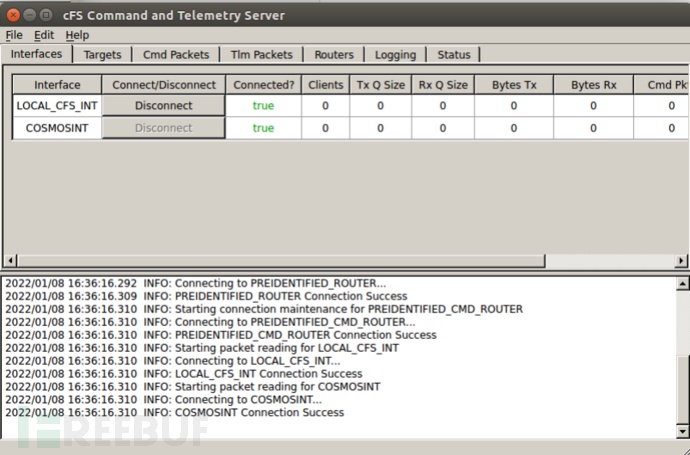690x455 pixels.
Task: Click 'Starting connection maintenance for PREIDENTIFIED_CMD_ROUTER' log line
Action: (x=264, y=309)
